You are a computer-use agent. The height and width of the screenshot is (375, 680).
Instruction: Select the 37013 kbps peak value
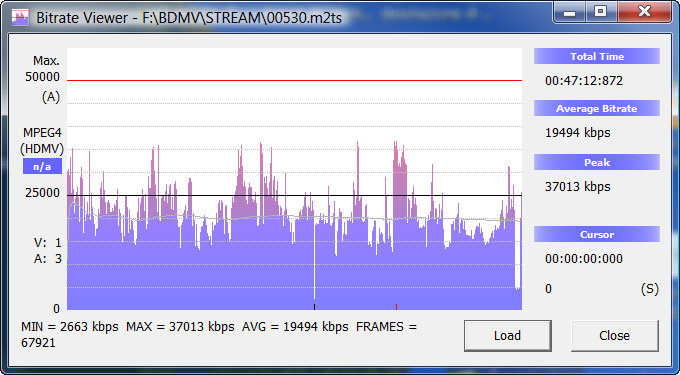pos(578,187)
